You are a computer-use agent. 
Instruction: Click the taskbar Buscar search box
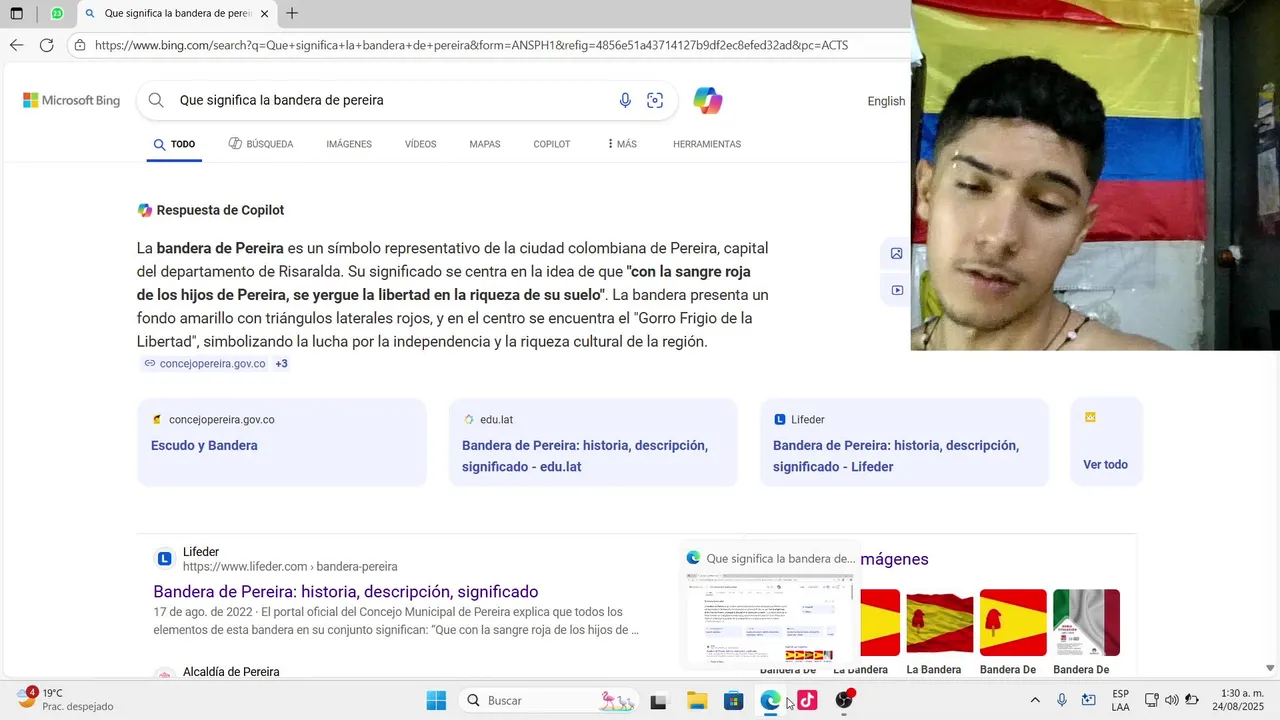point(550,701)
